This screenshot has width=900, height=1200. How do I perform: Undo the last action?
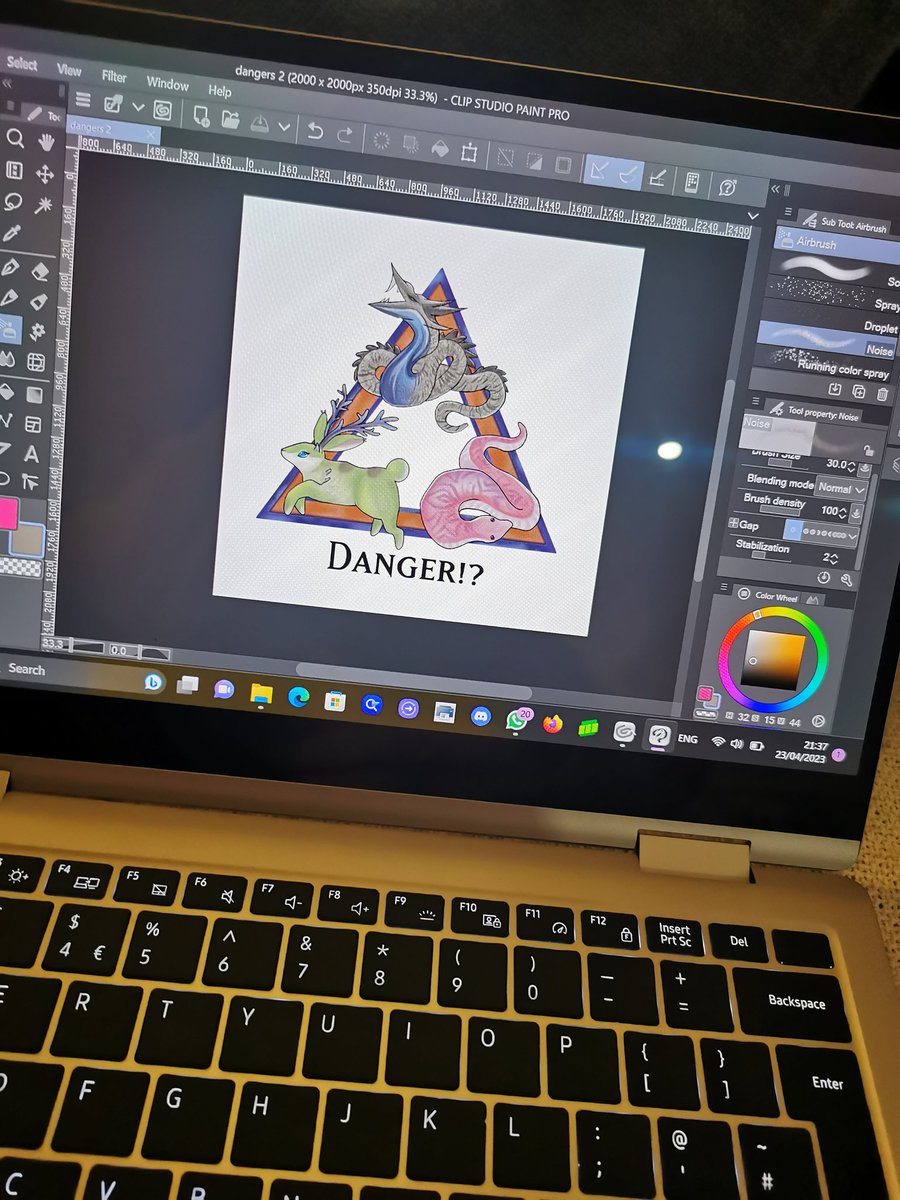[316, 130]
